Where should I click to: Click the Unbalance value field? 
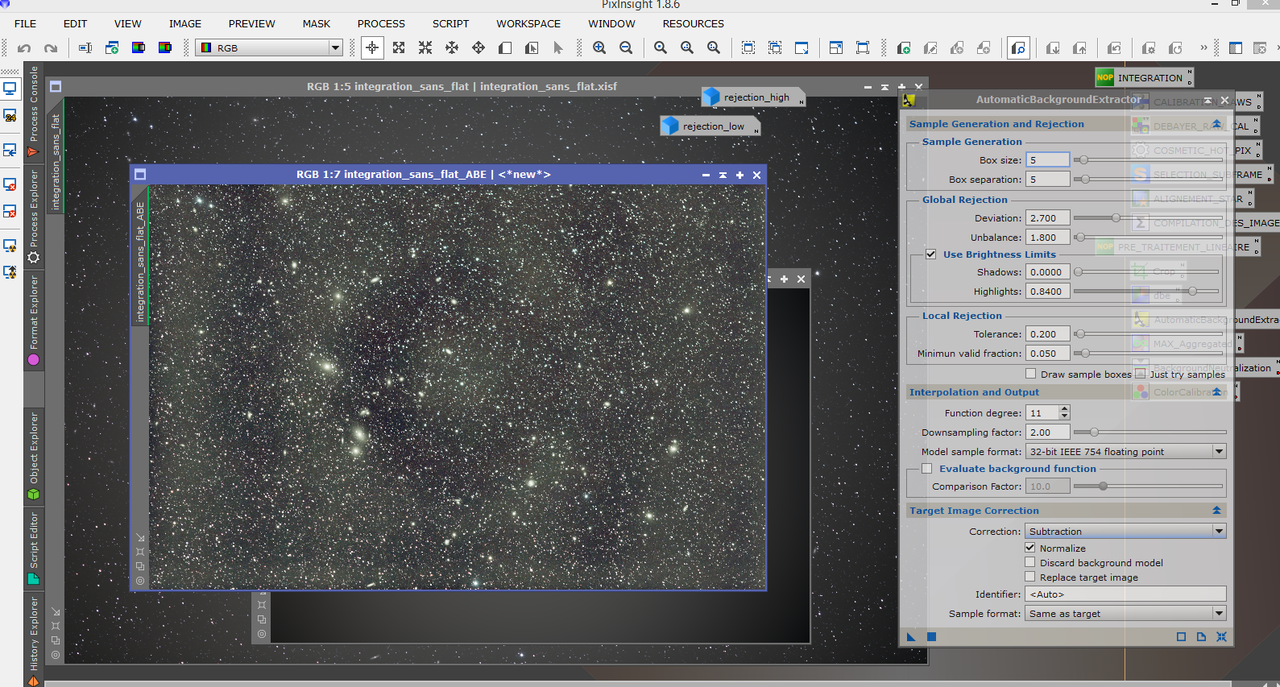pyautogui.click(x=1048, y=237)
